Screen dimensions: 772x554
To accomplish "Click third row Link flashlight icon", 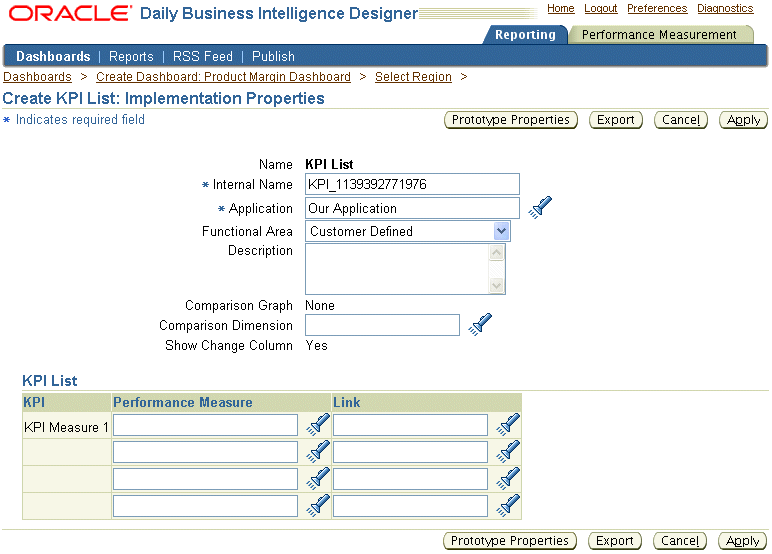I will click(508, 479).
